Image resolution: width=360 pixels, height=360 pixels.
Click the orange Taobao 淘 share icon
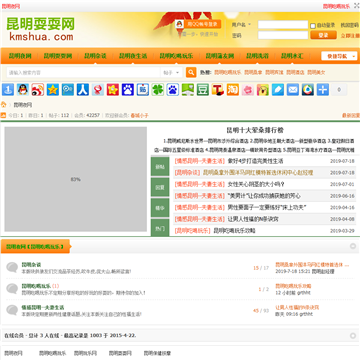tap(232, 89)
